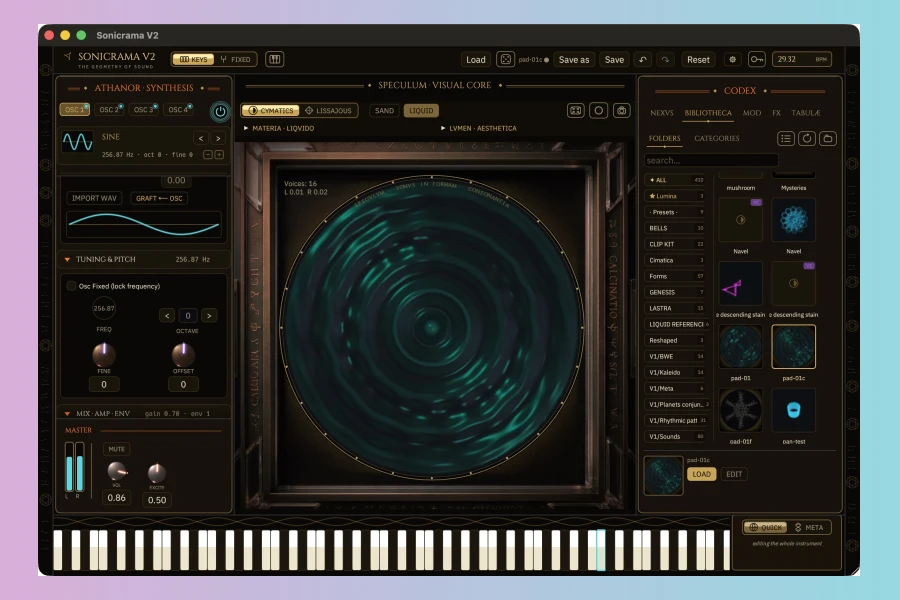Expand the LVMEN · AESTHETICA section
This screenshot has height=600, width=900.
coord(479,128)
